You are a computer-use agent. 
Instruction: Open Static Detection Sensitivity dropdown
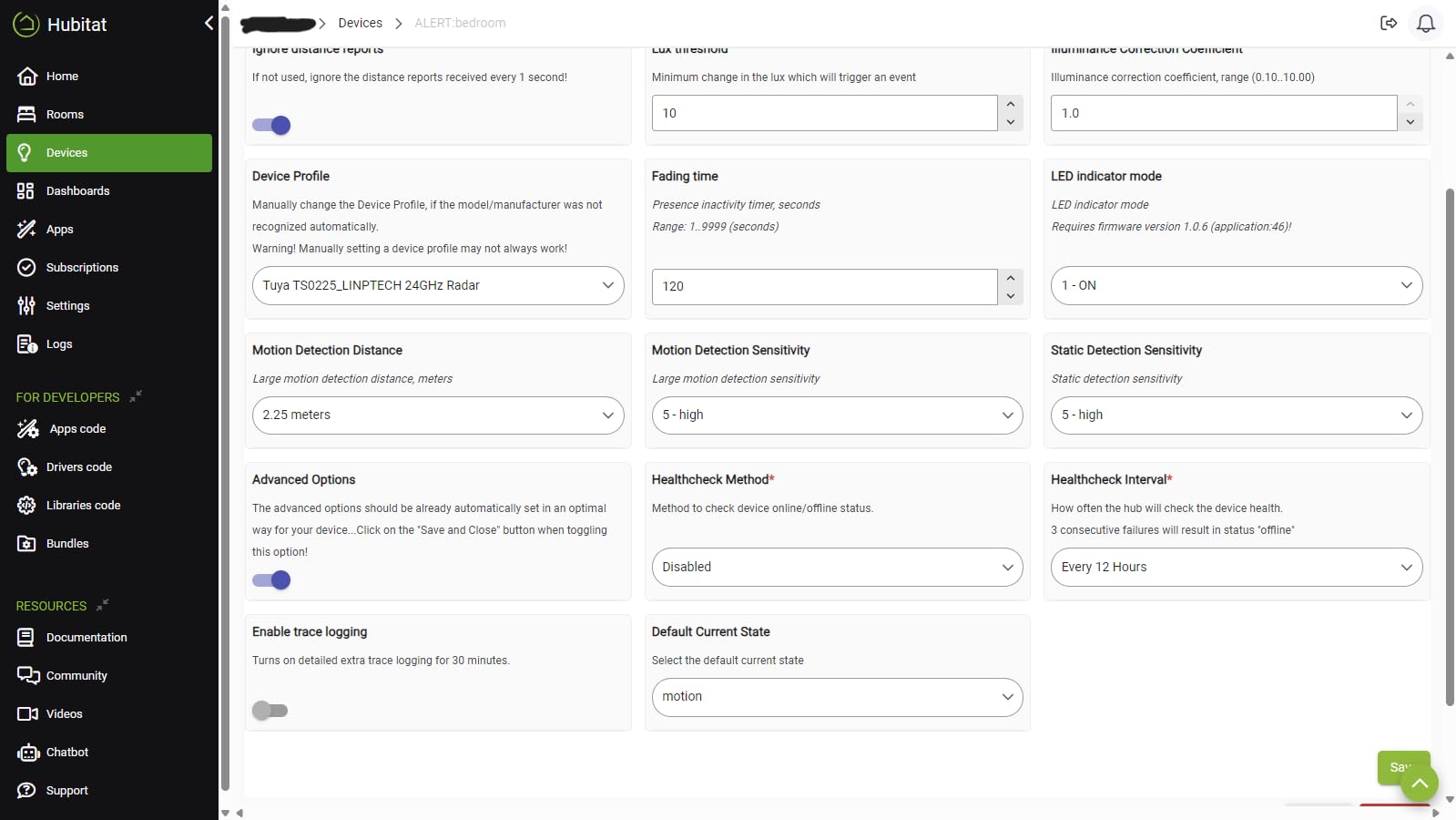pos(1237,415)
